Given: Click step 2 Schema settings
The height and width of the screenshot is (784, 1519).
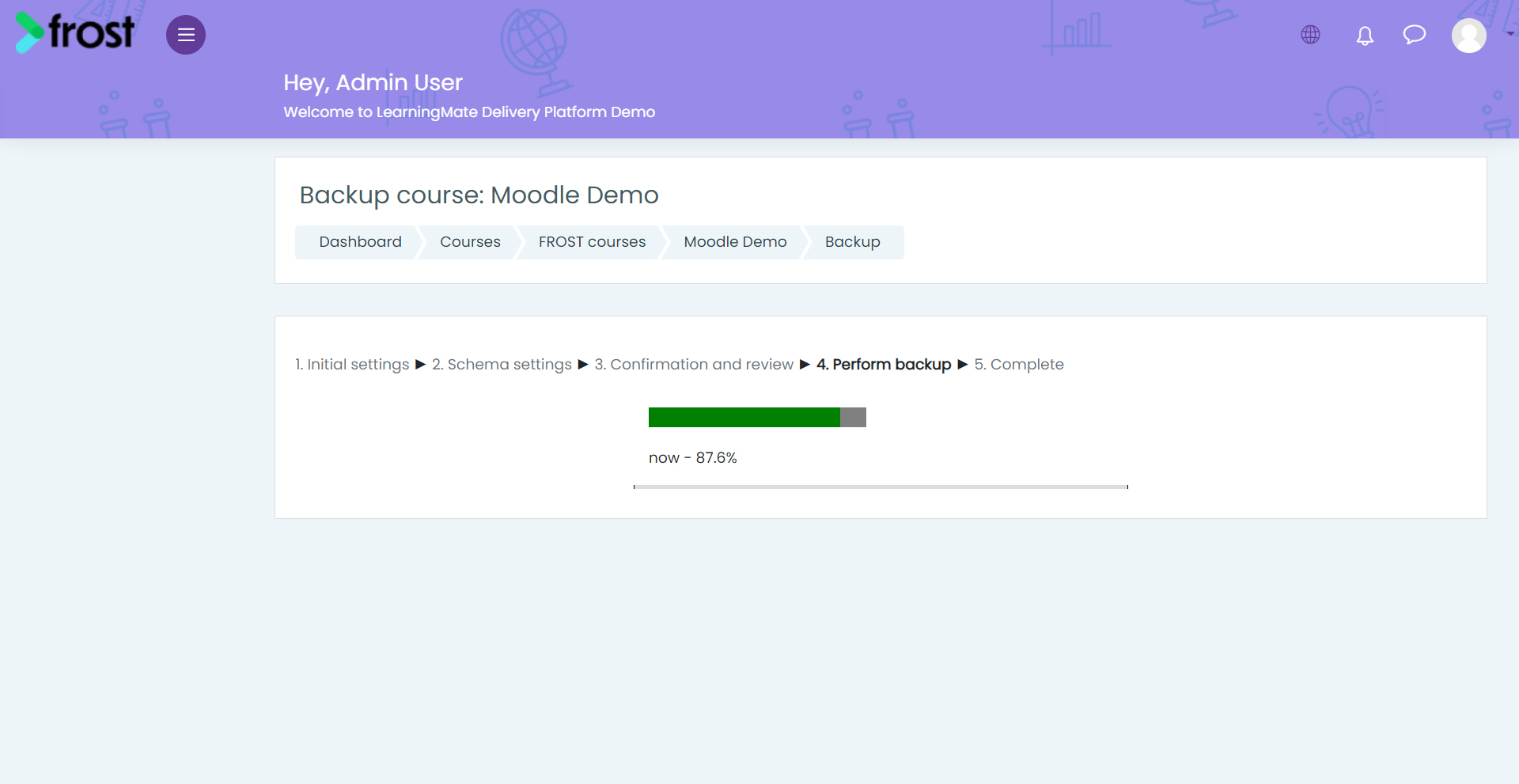Looking at the screenshot, I should [x=502, y=365].
